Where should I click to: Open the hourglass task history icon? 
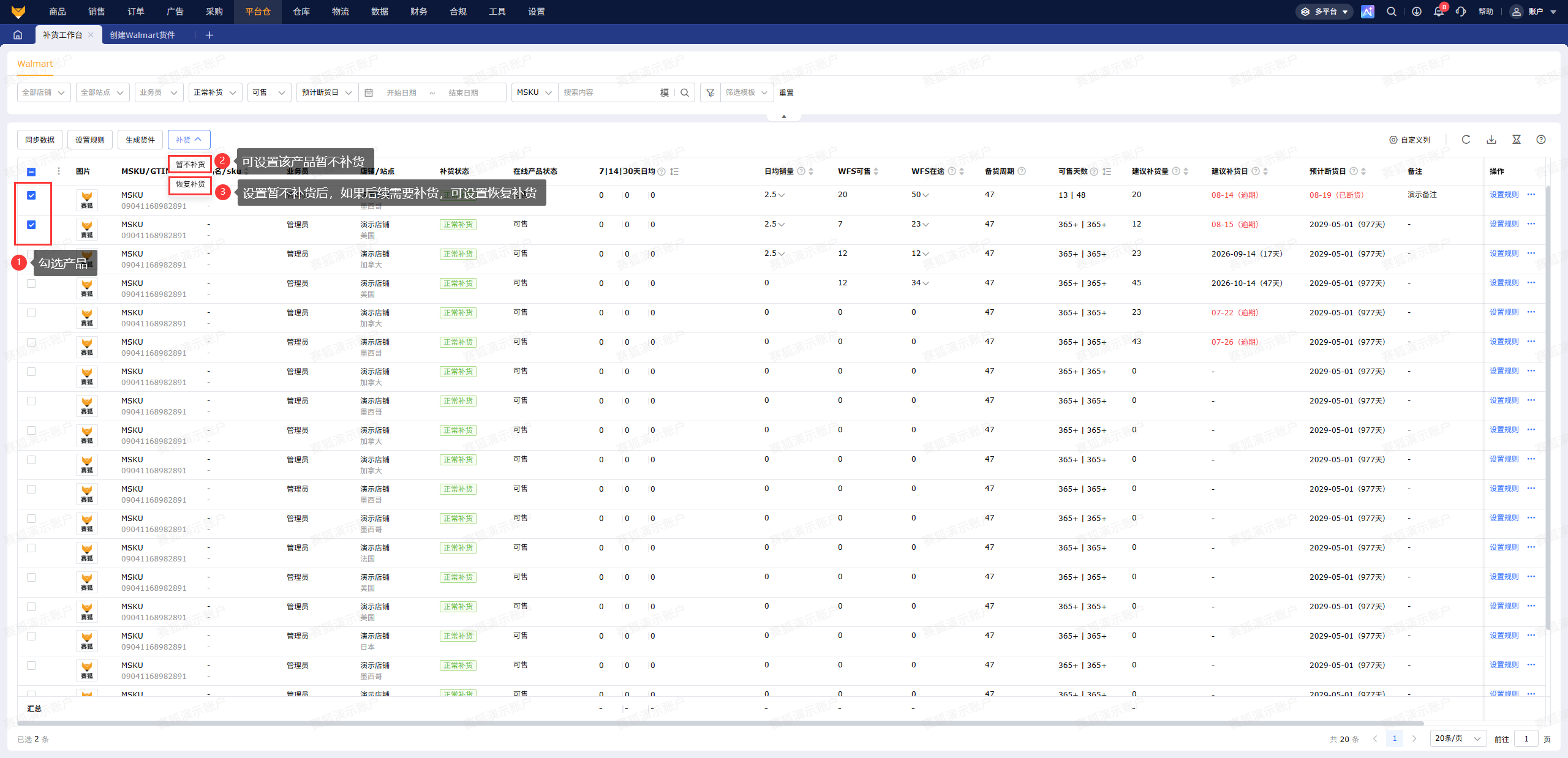(1517, 140)
